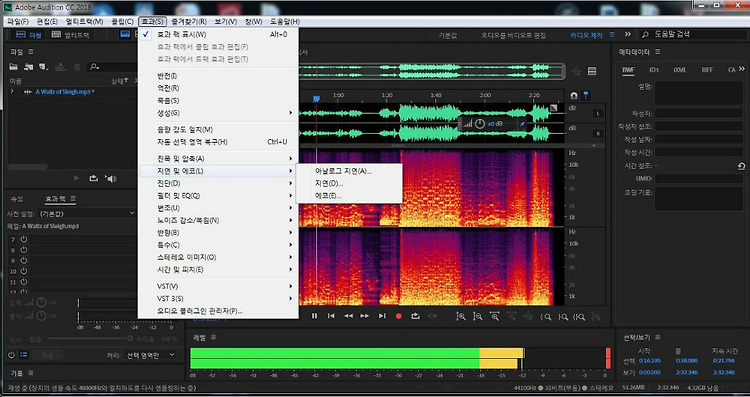Click the zoom in amplitude icon
750x397 pixels.
click(461, 316)
